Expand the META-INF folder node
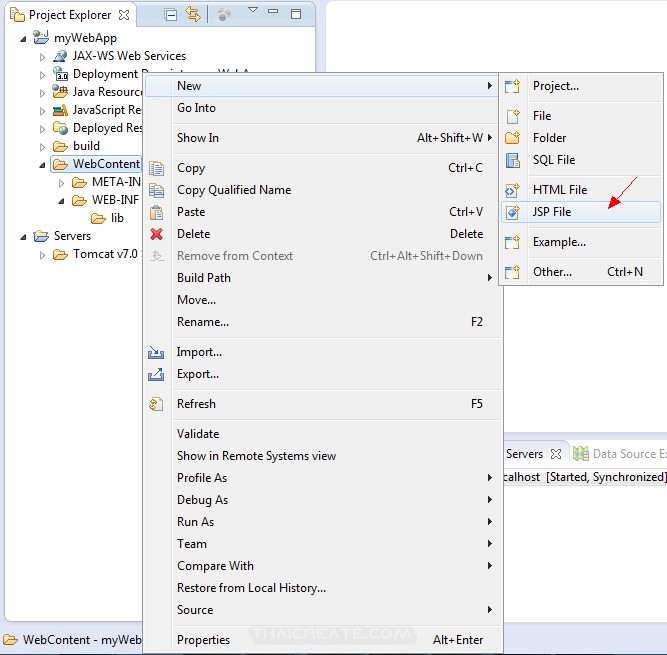This screenshot has height=655, width=667. pos(62,183)
